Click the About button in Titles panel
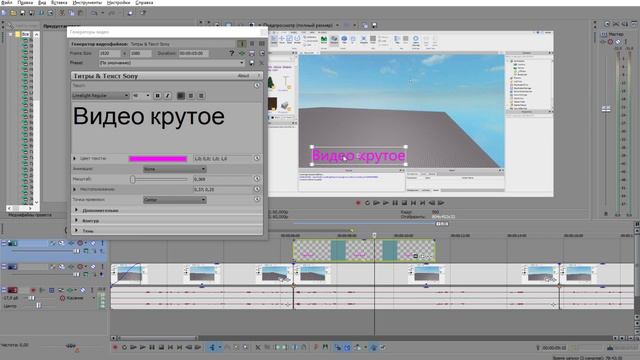The image size is (640, 360). pos(243,76)
